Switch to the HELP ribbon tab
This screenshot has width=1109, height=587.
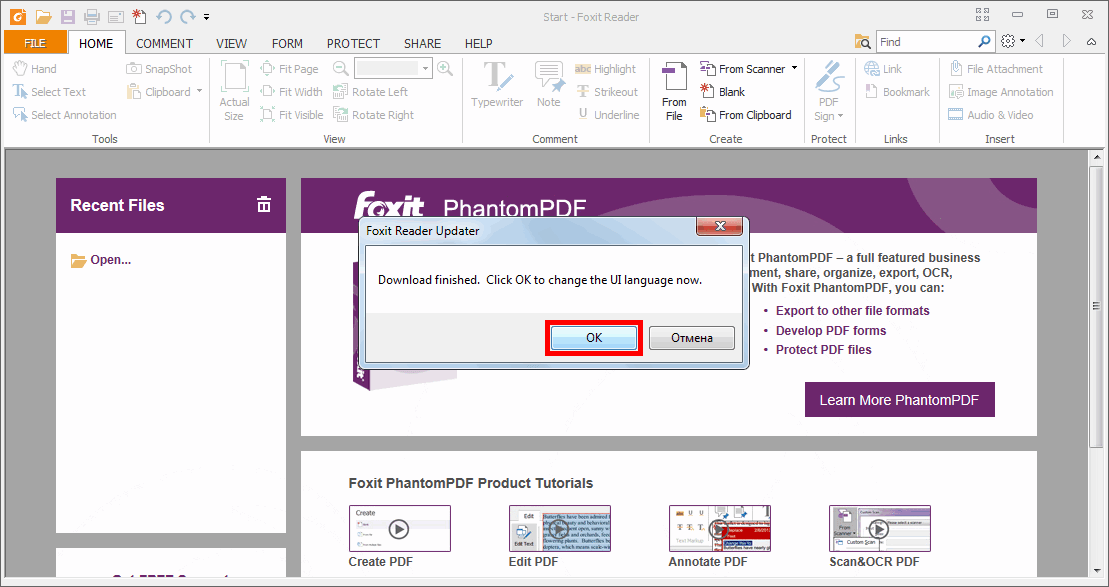tap(478, 43)
